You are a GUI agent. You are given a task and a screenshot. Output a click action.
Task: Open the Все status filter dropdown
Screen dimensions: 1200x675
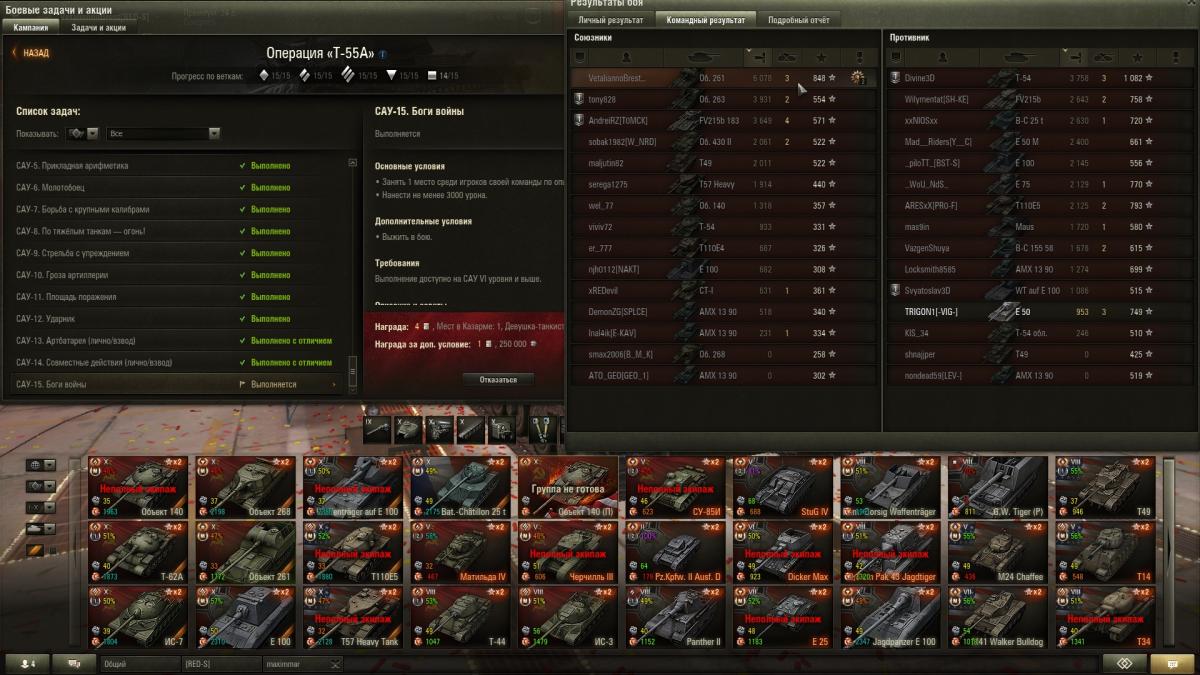click(164, 133)
